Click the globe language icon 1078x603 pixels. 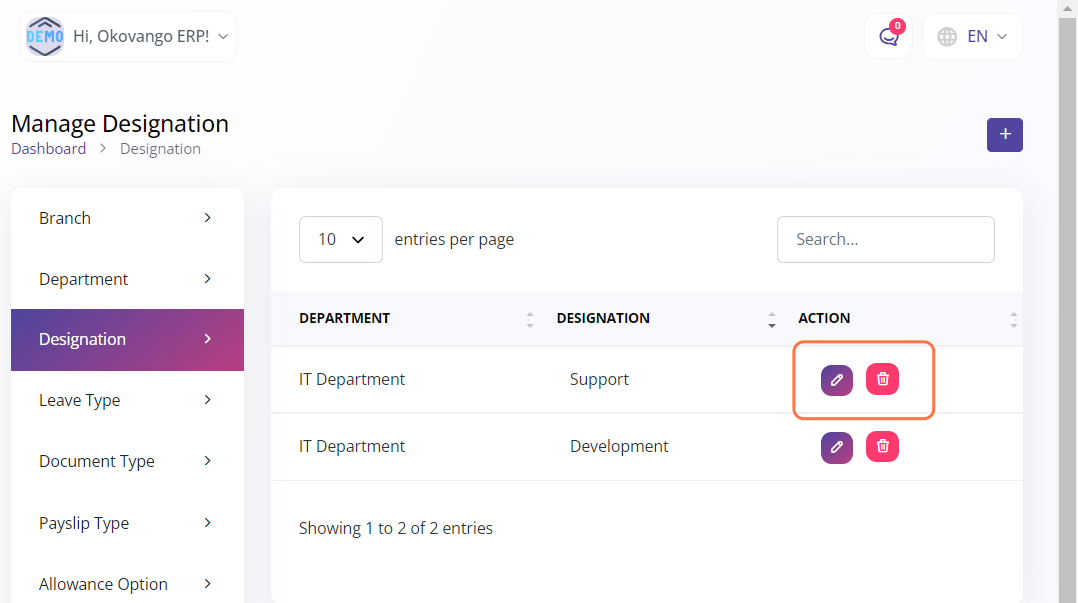coord(946,37)
